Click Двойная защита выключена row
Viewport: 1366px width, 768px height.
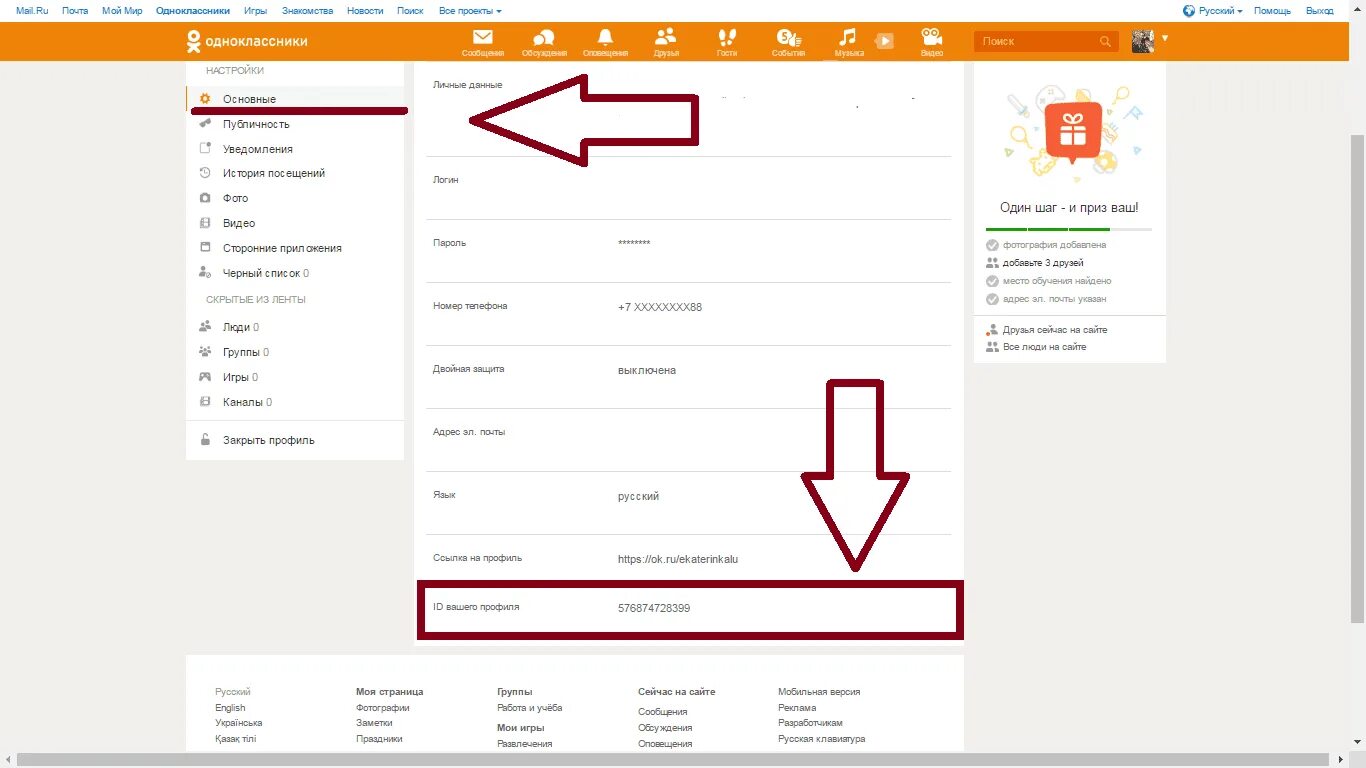pyautogui.click(x=689, y=377)
